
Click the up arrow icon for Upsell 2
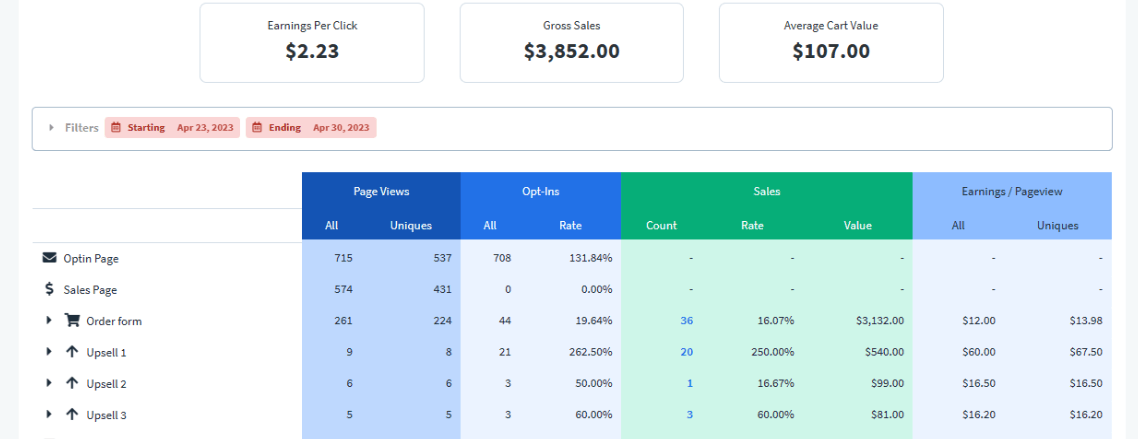coord(72,383)
